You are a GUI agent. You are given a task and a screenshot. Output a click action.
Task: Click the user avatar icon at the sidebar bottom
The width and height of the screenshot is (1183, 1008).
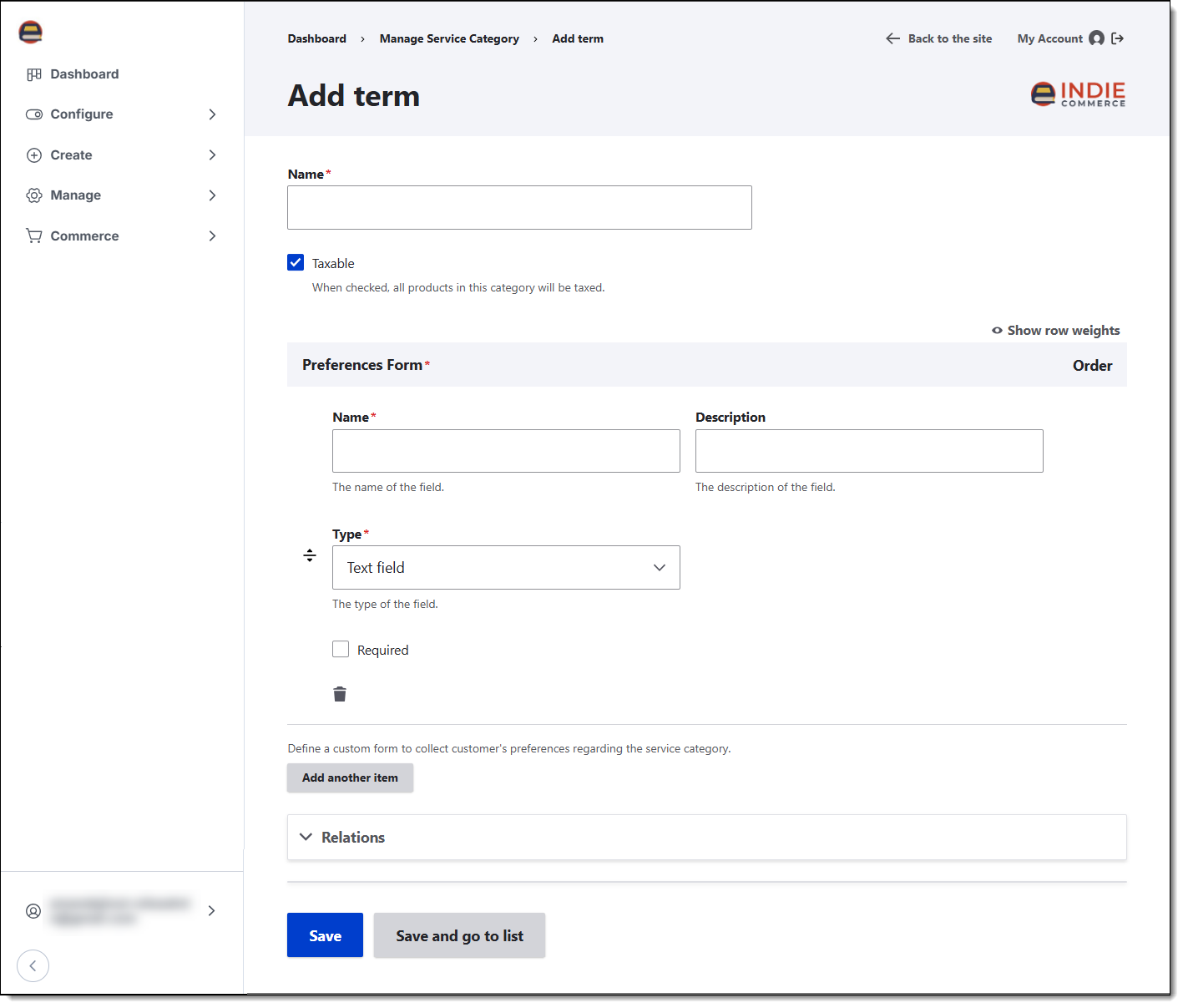[x=33, y=911]
